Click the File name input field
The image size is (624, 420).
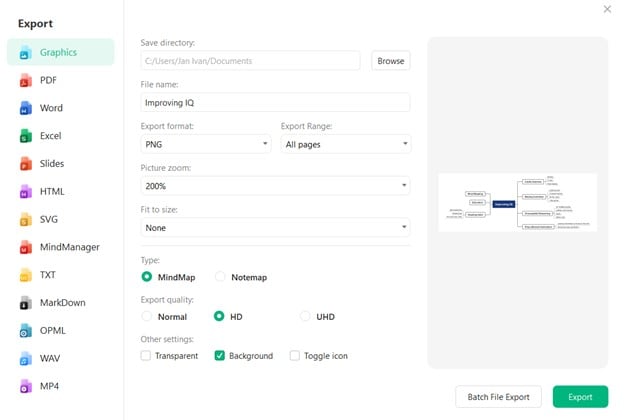tap(275, 103)
